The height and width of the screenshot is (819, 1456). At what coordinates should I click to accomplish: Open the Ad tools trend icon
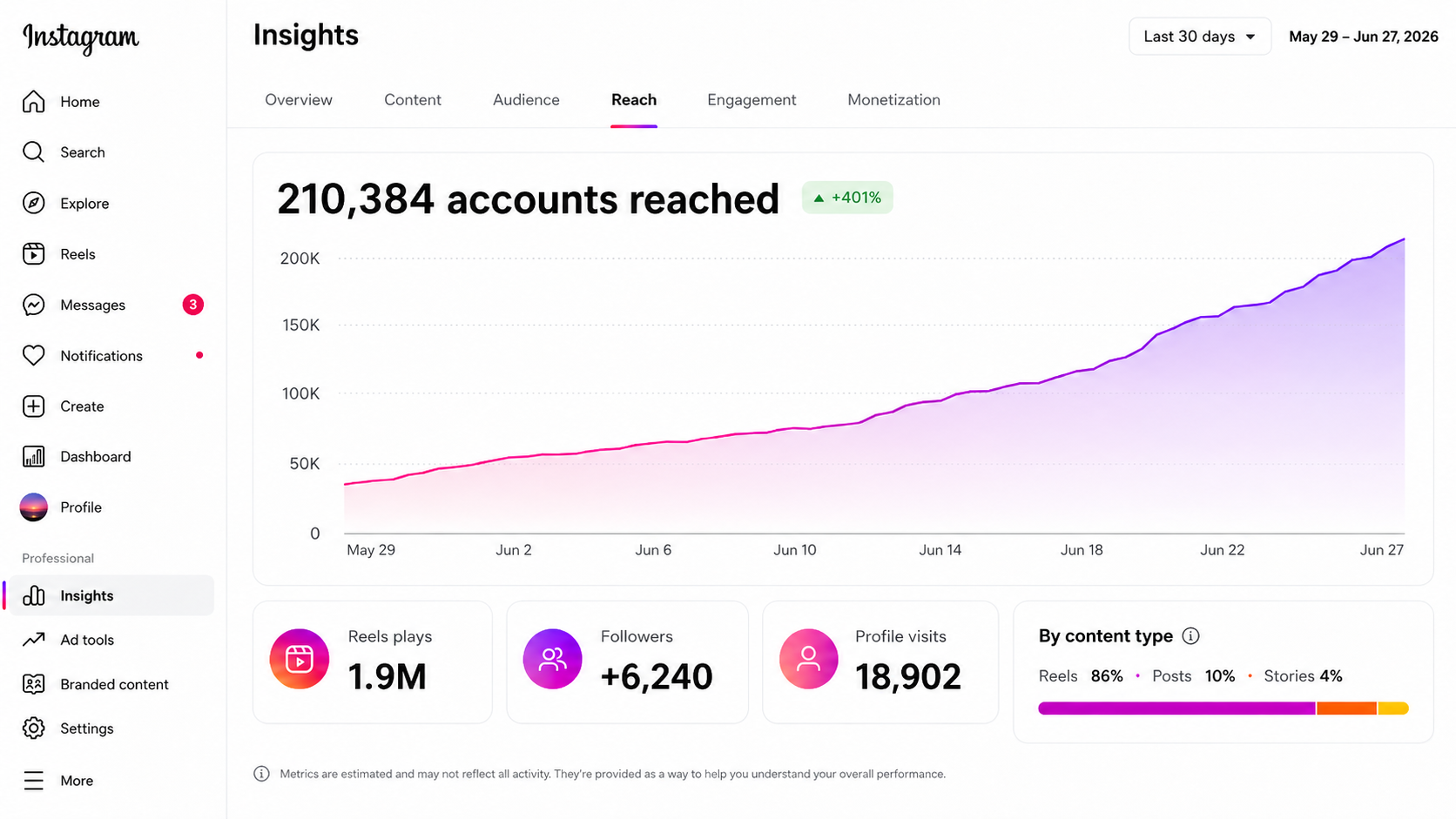click(x=33, y=640)
